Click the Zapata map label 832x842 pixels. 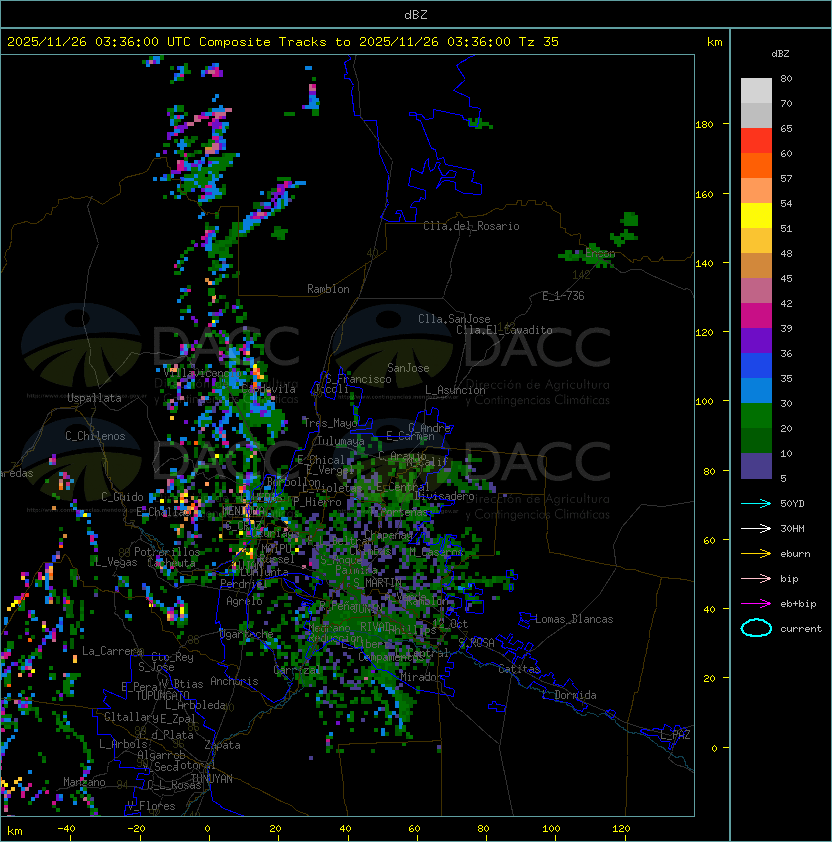(x=222, y=745)
